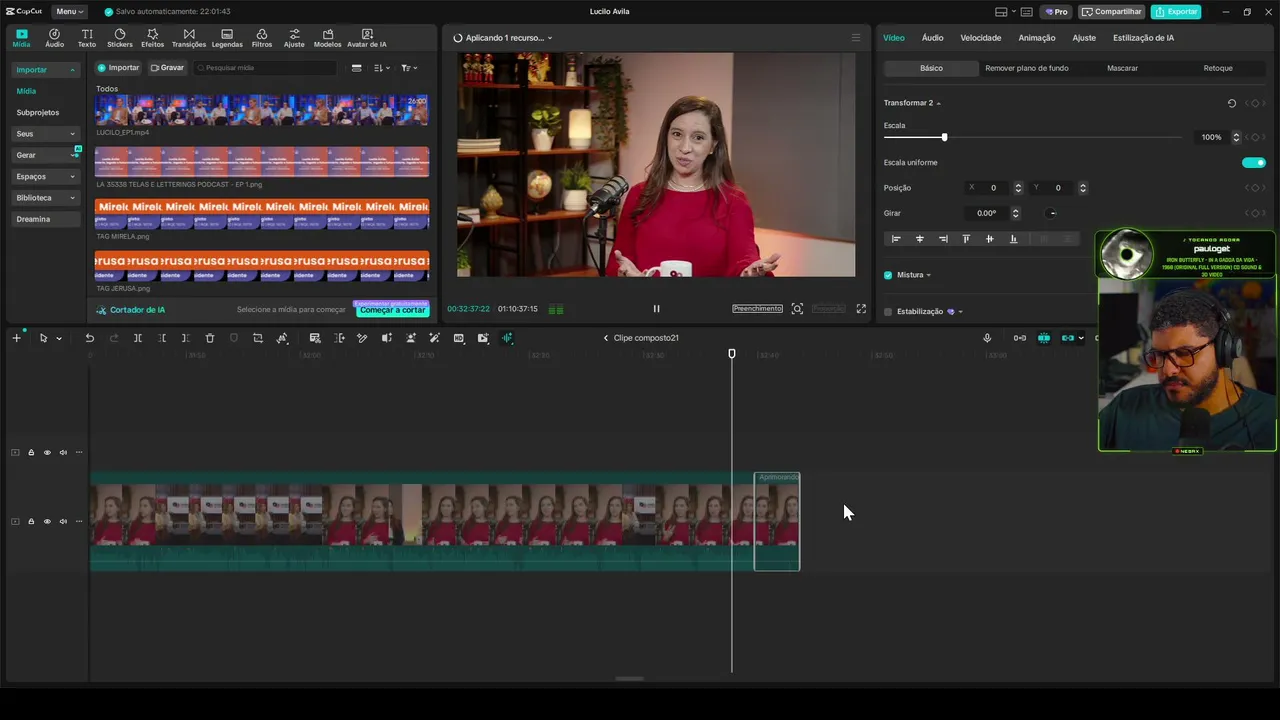Image resolution: width=1280 pixels, height=720 pixels.
Task: Click the Começar a cortar button
Action: 392,310
